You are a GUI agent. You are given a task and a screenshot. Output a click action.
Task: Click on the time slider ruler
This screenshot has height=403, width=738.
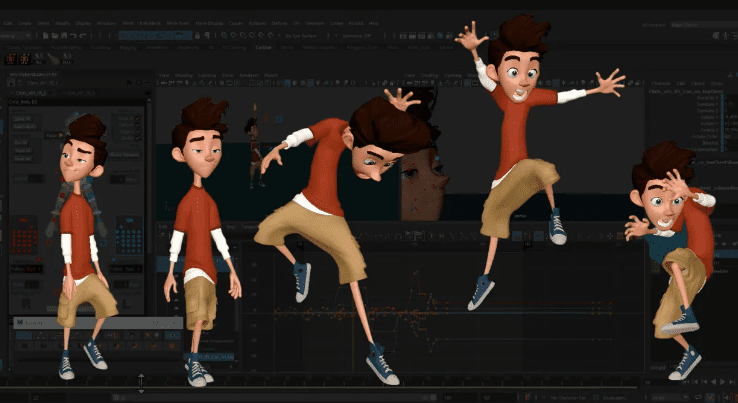click(320, 380)
